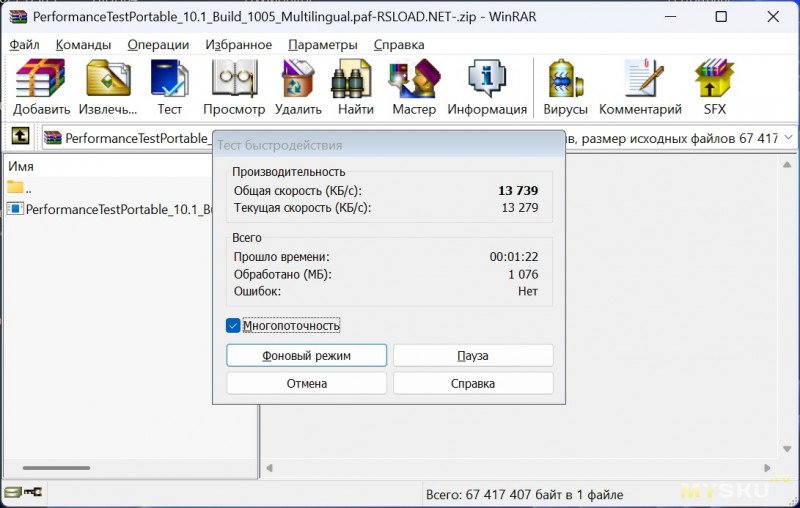800x508 pixels.
Task: Select the PerformanceTestPortable_10.1 file row
Action: [x=109, y=209]
